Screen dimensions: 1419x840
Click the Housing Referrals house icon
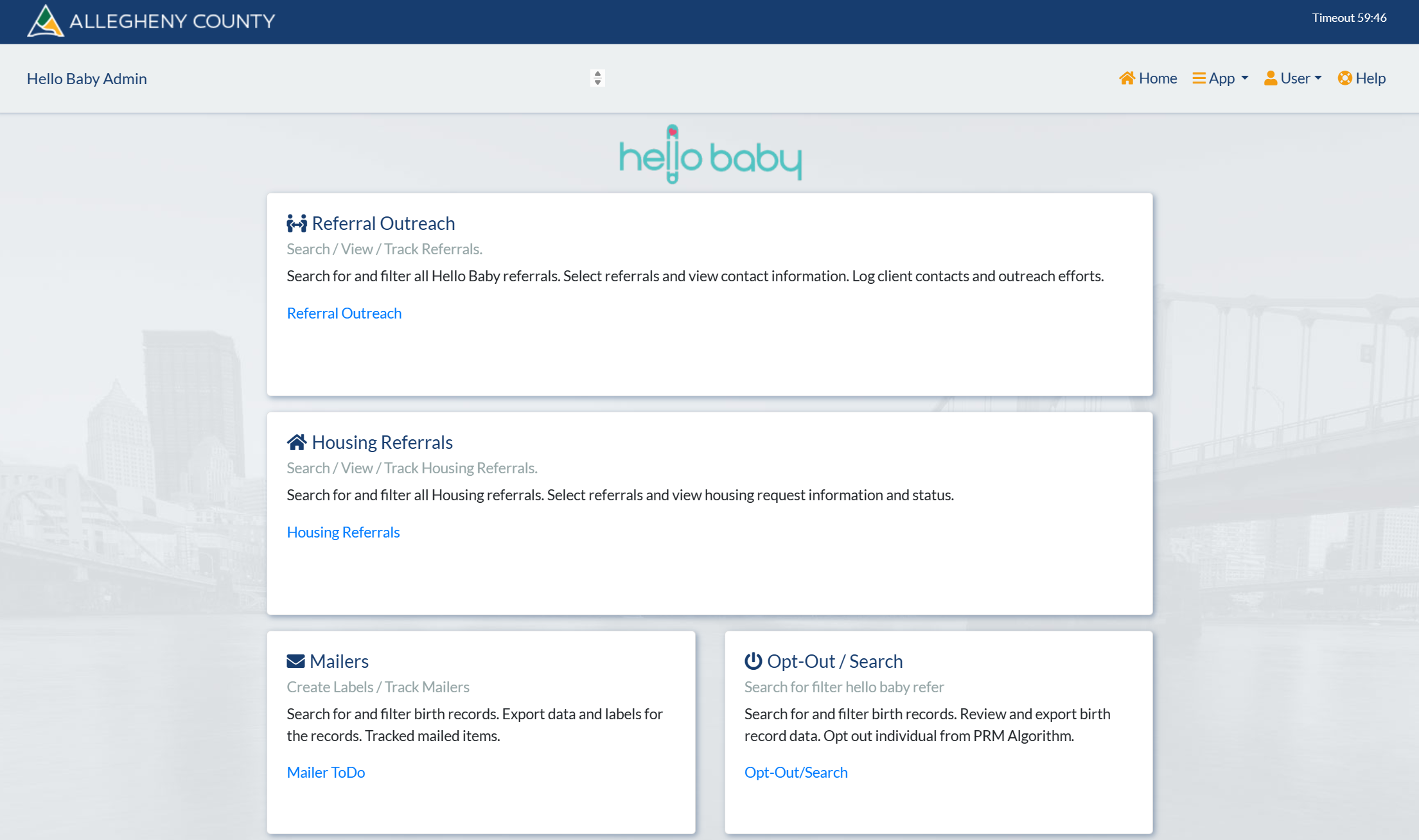[297, 442]
